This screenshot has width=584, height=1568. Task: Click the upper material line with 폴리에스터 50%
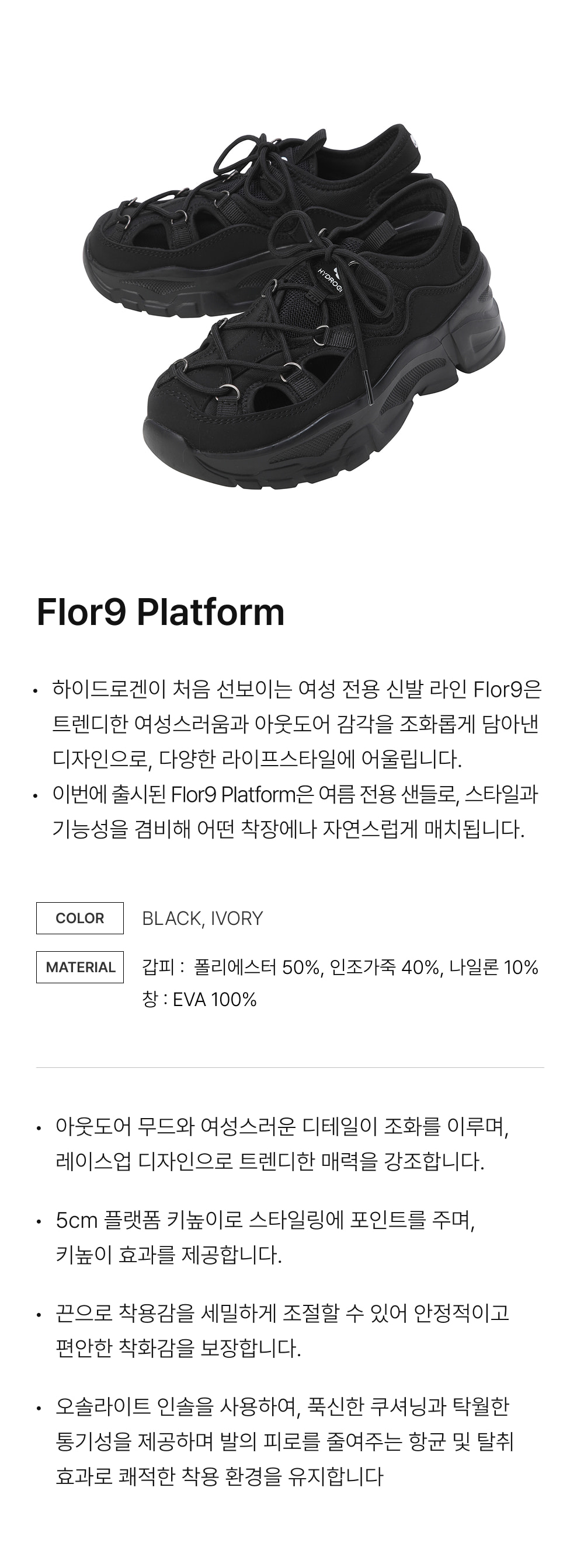click(340, 967)
